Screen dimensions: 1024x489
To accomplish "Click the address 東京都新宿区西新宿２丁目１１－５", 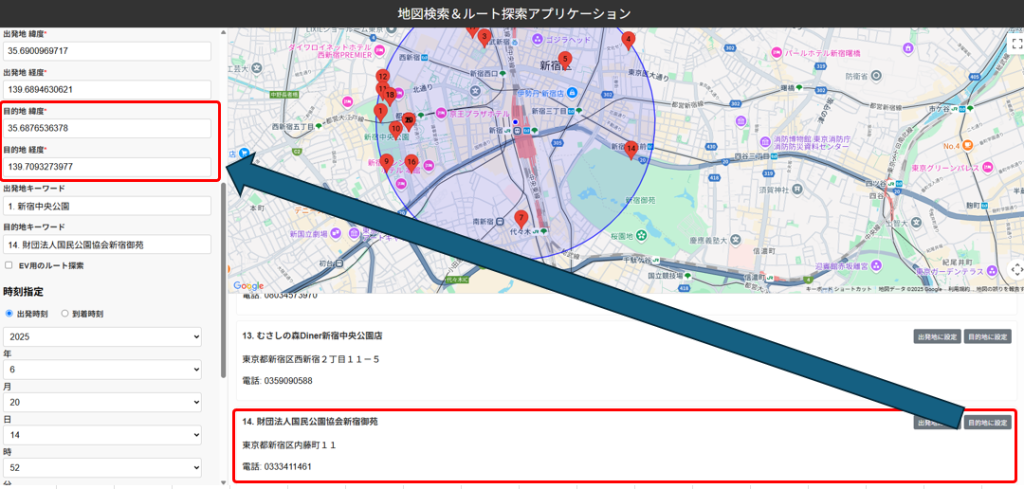I will (x=311, y=359).
